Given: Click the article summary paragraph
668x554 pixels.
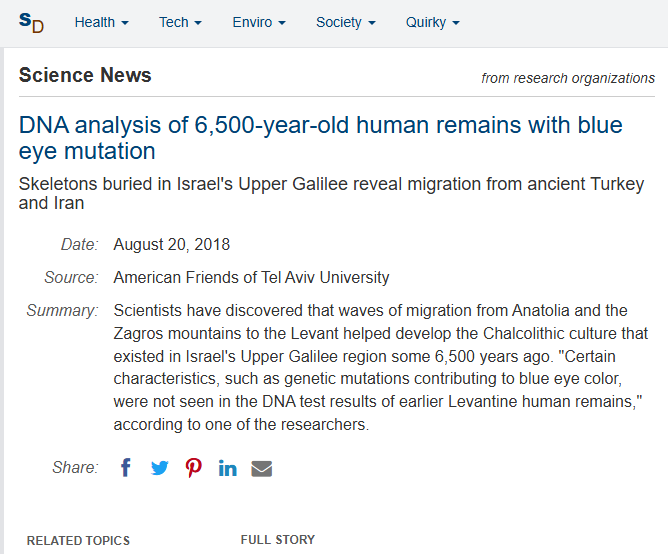Looking at the screenshot, I should coord(380,367).
